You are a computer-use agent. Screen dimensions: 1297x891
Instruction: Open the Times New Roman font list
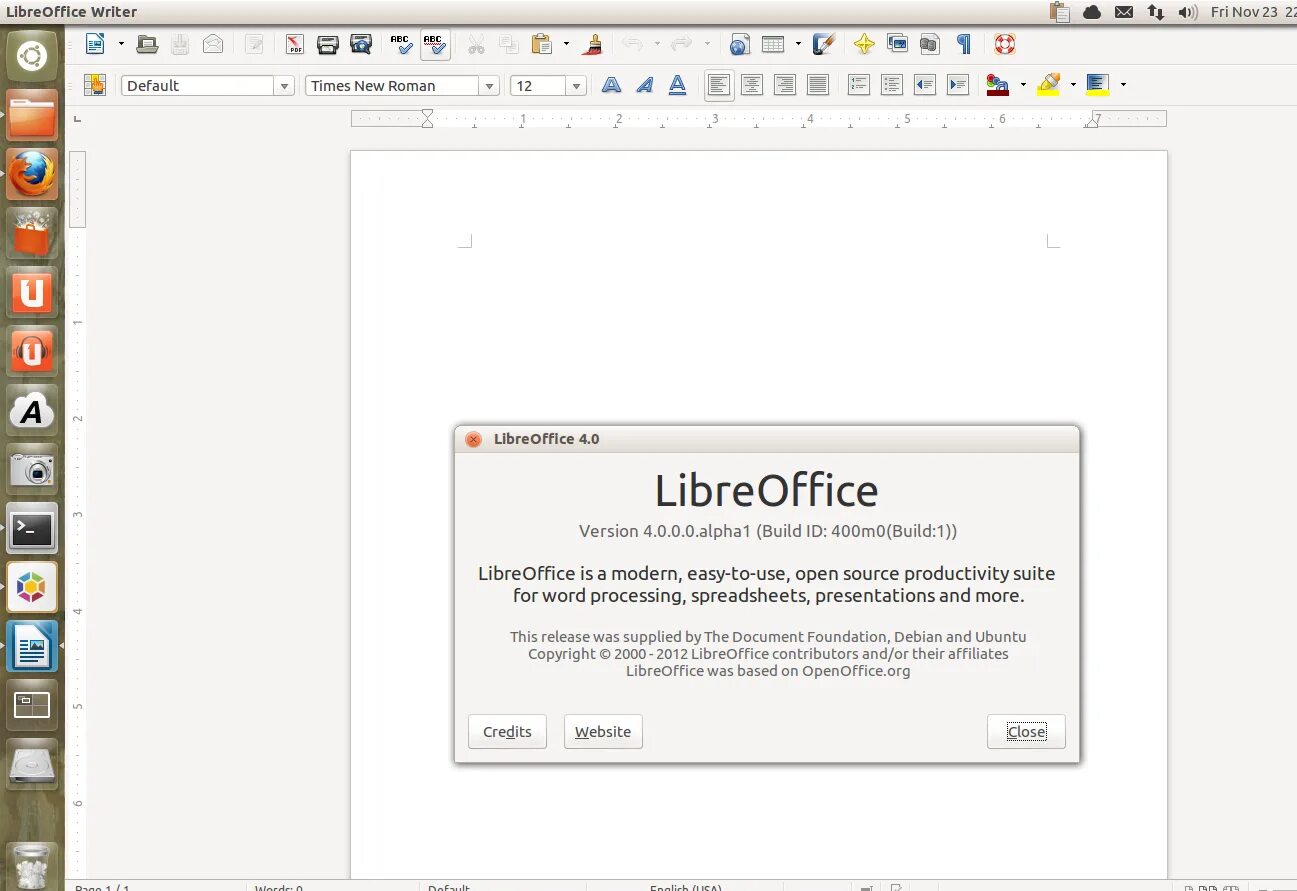pos(489,86)
